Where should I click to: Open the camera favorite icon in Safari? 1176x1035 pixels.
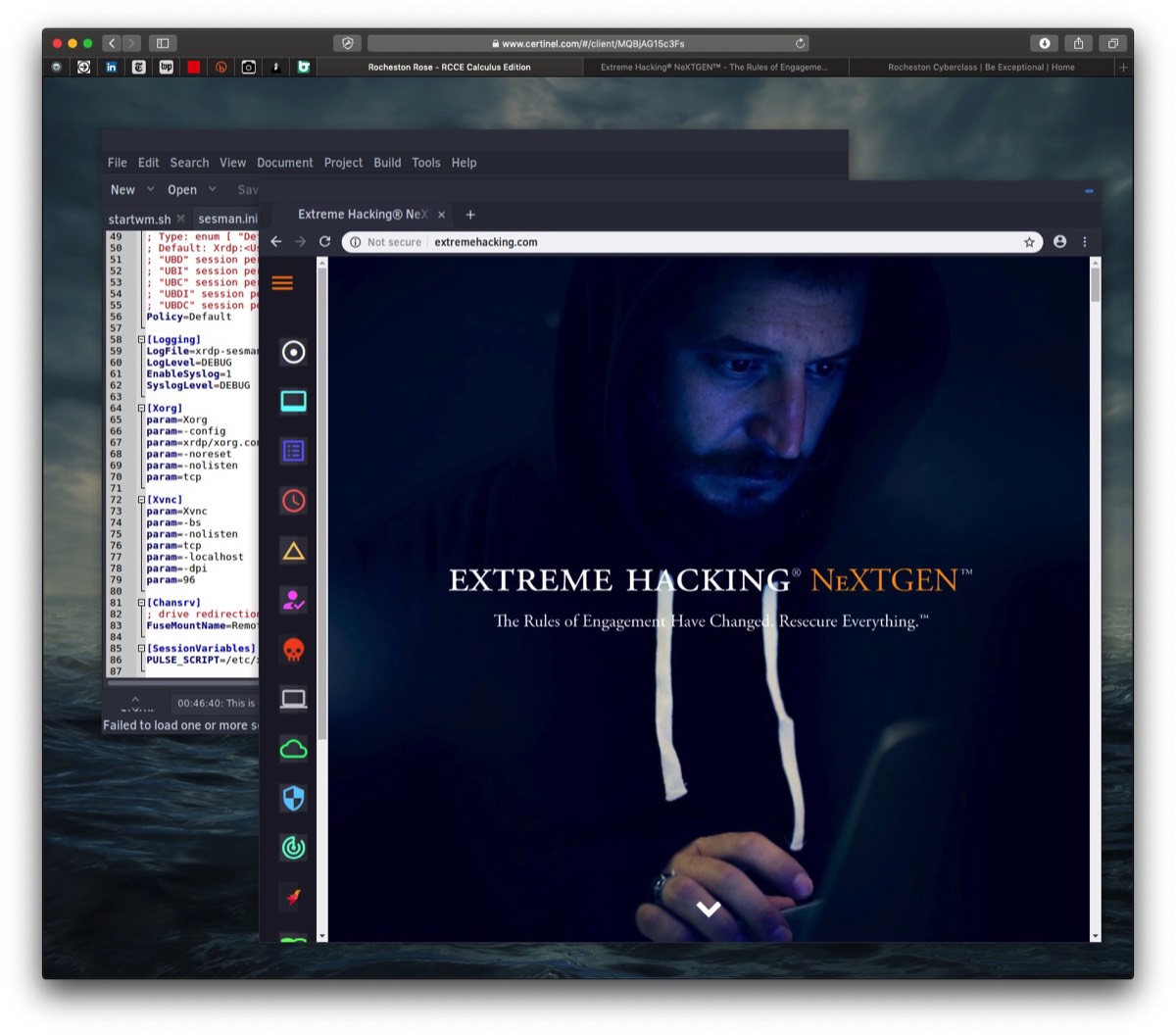pos(249,67)
